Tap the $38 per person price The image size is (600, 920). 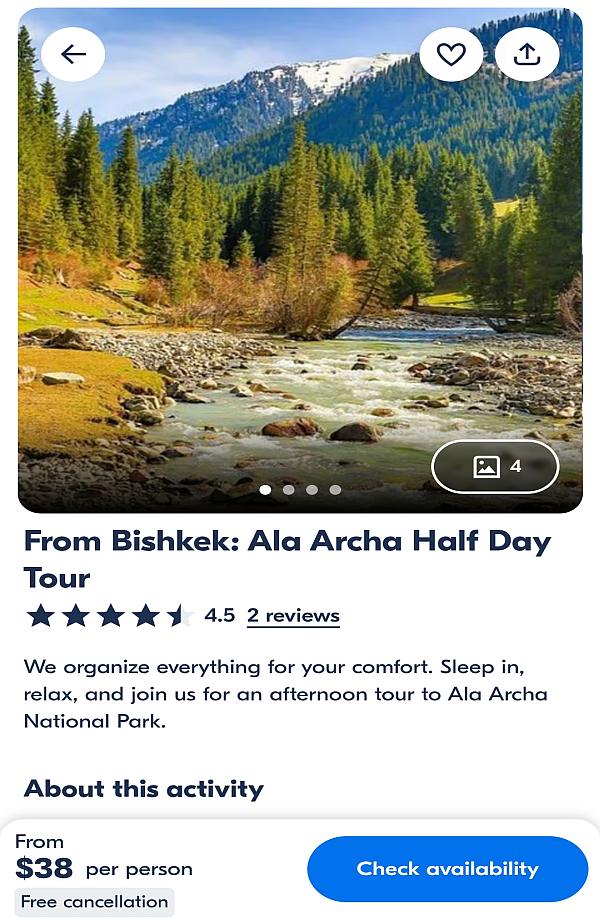point(104,868)
